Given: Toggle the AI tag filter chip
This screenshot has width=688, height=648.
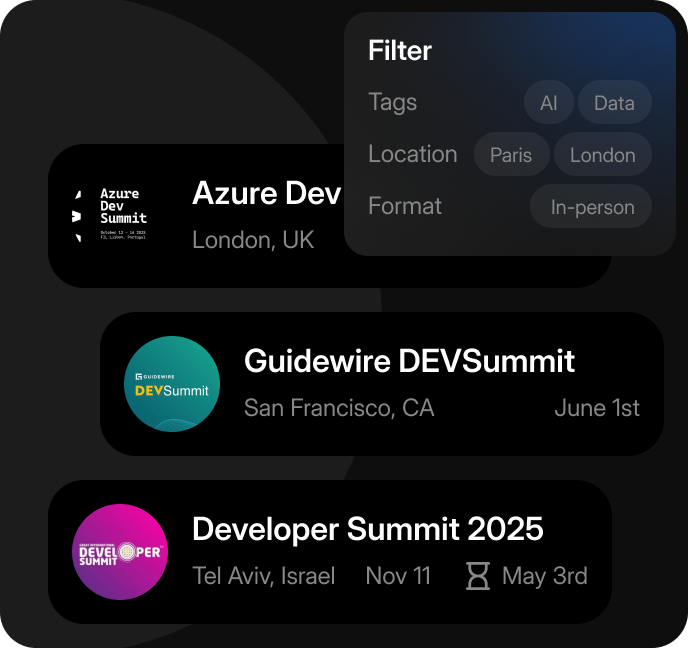Looking at the screenshot, I should 548,102.
